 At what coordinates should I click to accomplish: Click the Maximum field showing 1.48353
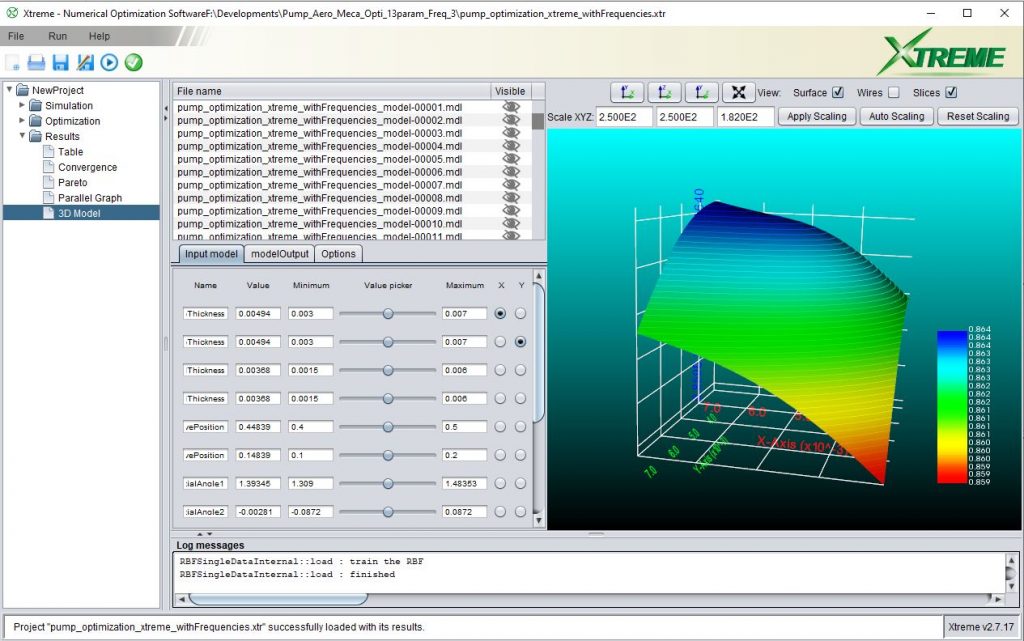coord(464,484)
